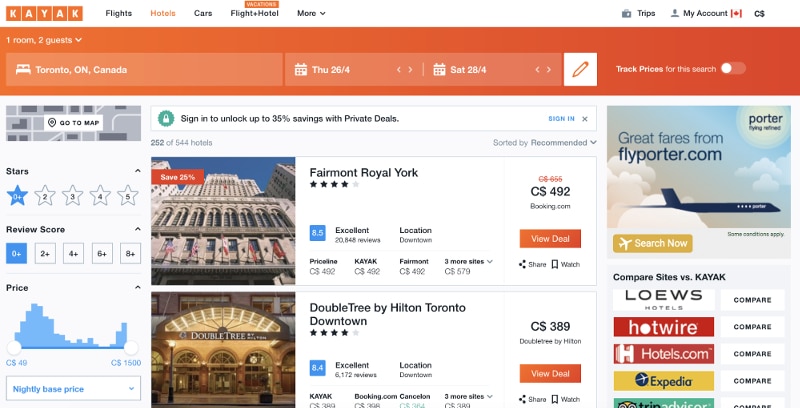Open the check-in calendar icon for Thu 26/4
The width and height of the screenshot is (800, 408).
301,69
